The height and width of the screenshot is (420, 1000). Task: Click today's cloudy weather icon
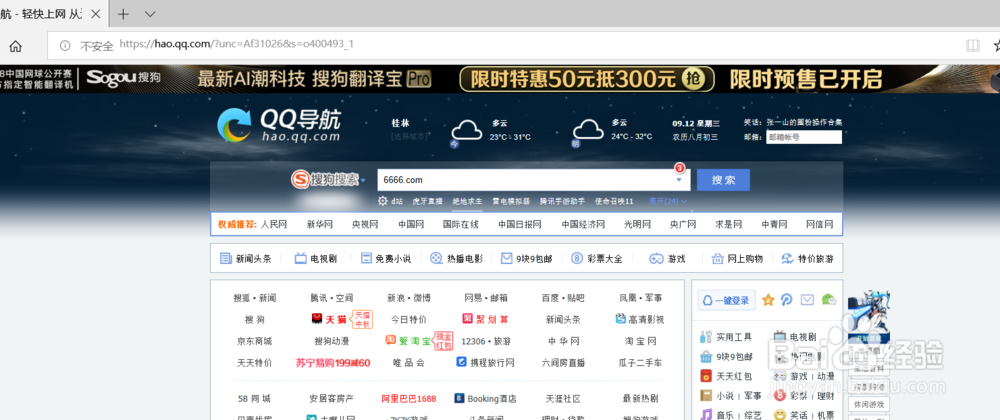466,131
